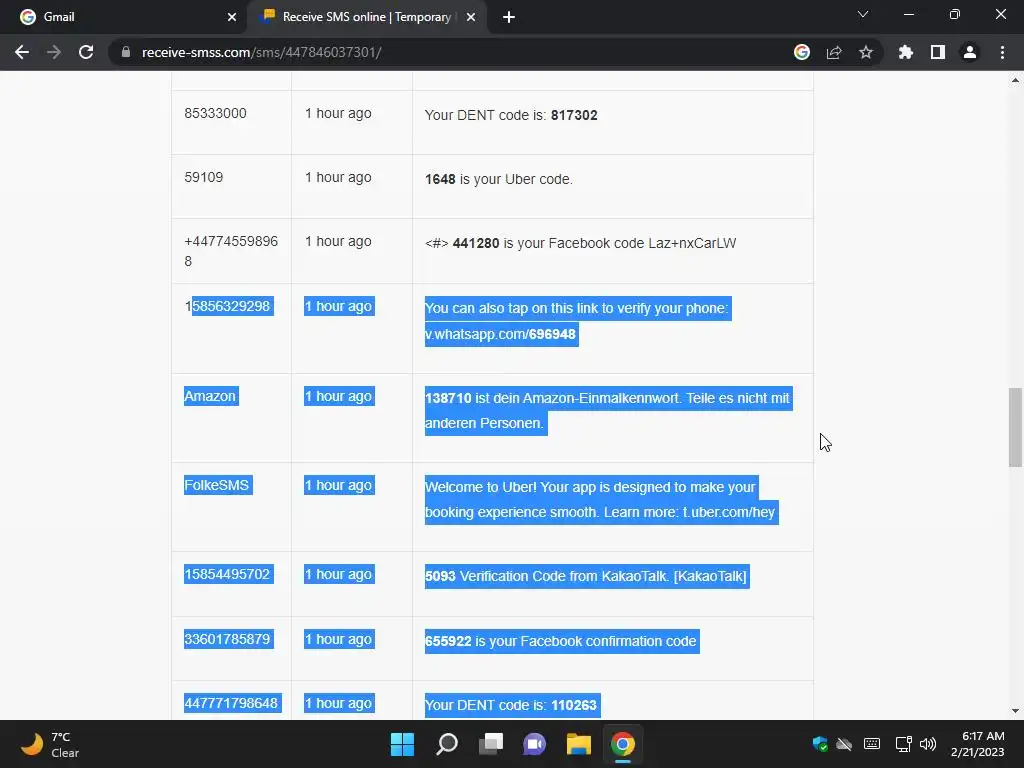1024x768 pixels.
Task: Open weather widget showing 7°C Clear
Action: point(50,744)
